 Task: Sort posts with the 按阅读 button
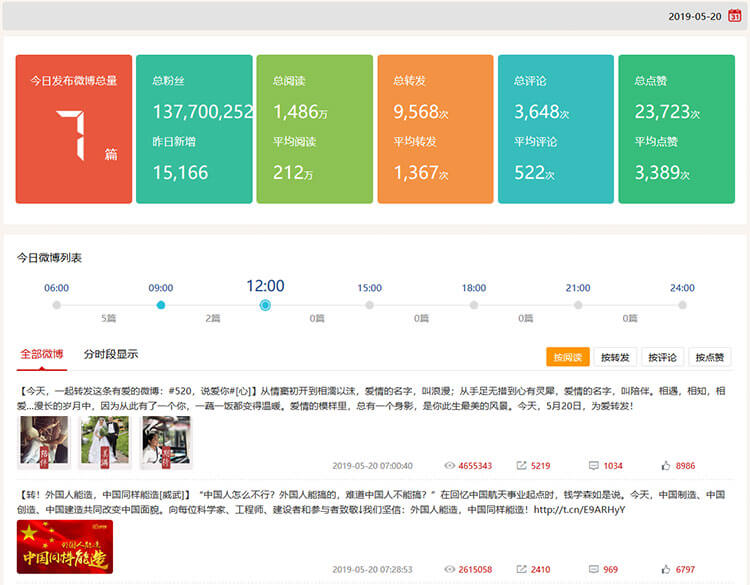point(567,357)
